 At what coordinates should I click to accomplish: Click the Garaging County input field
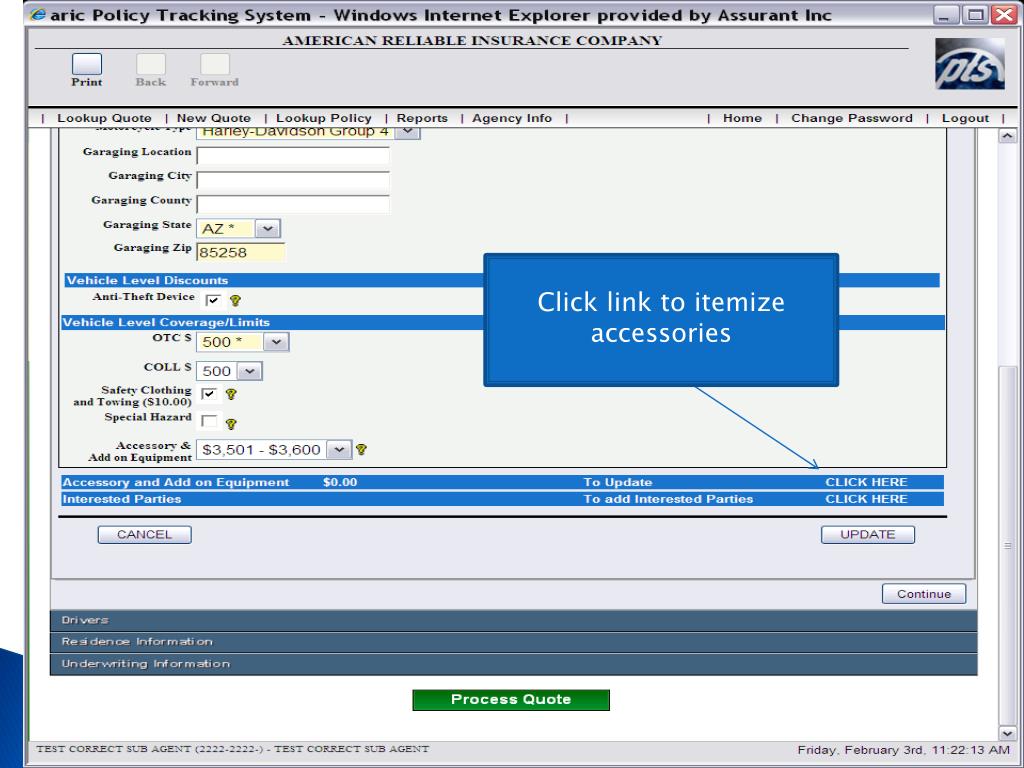(293, 204)
